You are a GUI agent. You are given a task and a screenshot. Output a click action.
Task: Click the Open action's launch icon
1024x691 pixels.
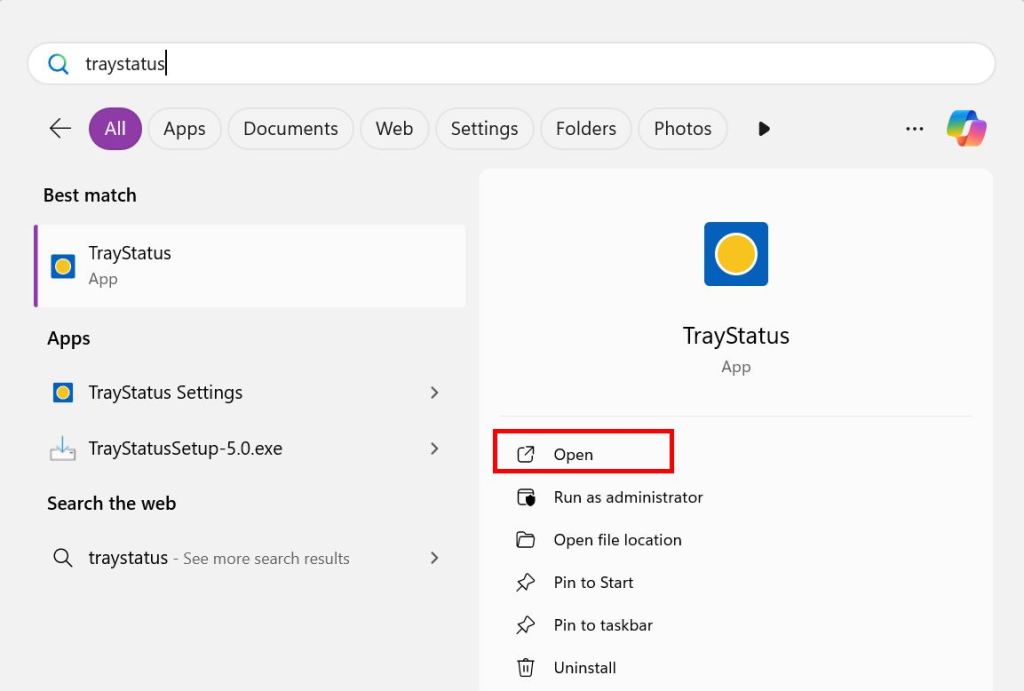526,455
